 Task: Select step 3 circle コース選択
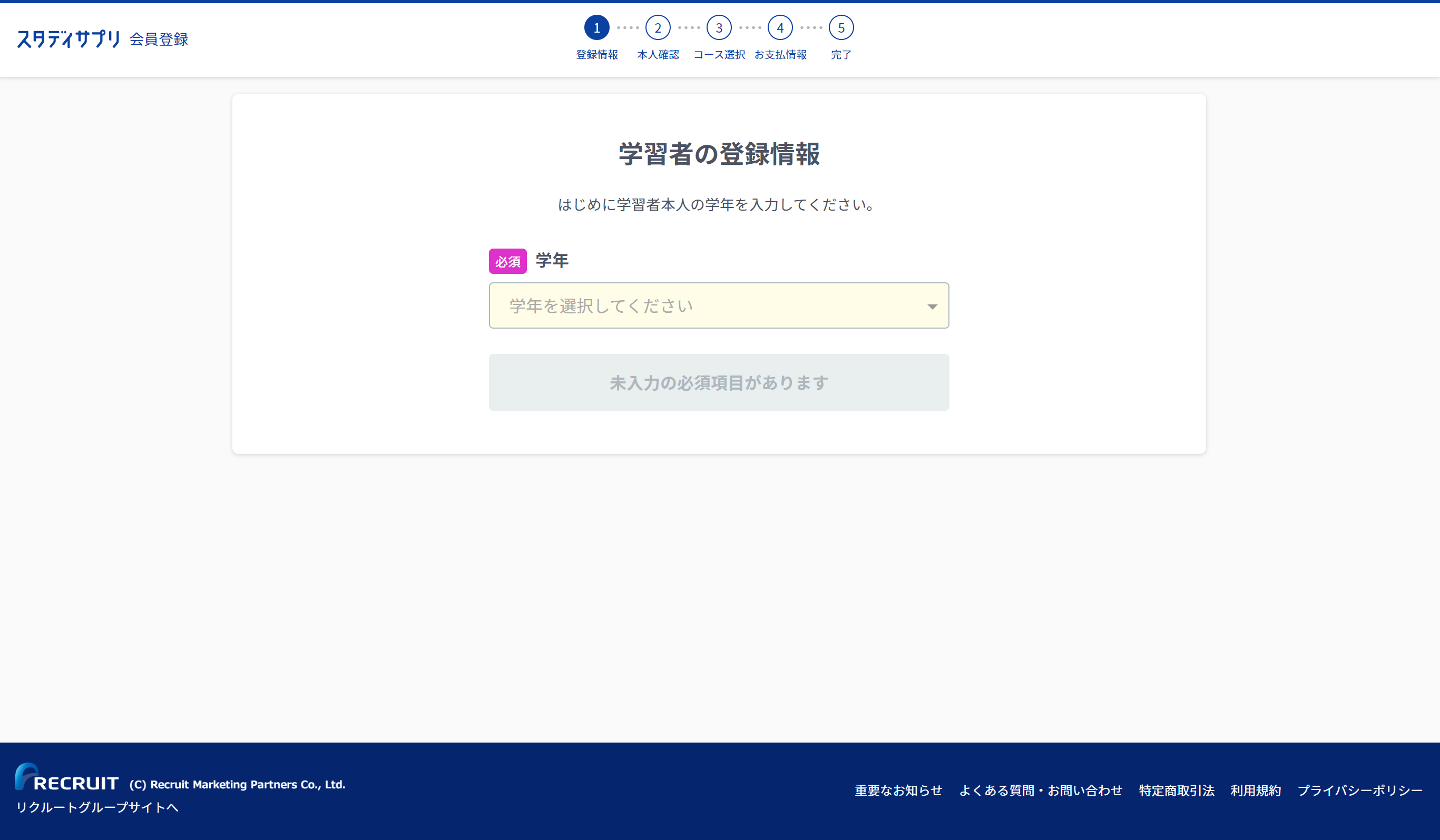click(x=719, y=27)
